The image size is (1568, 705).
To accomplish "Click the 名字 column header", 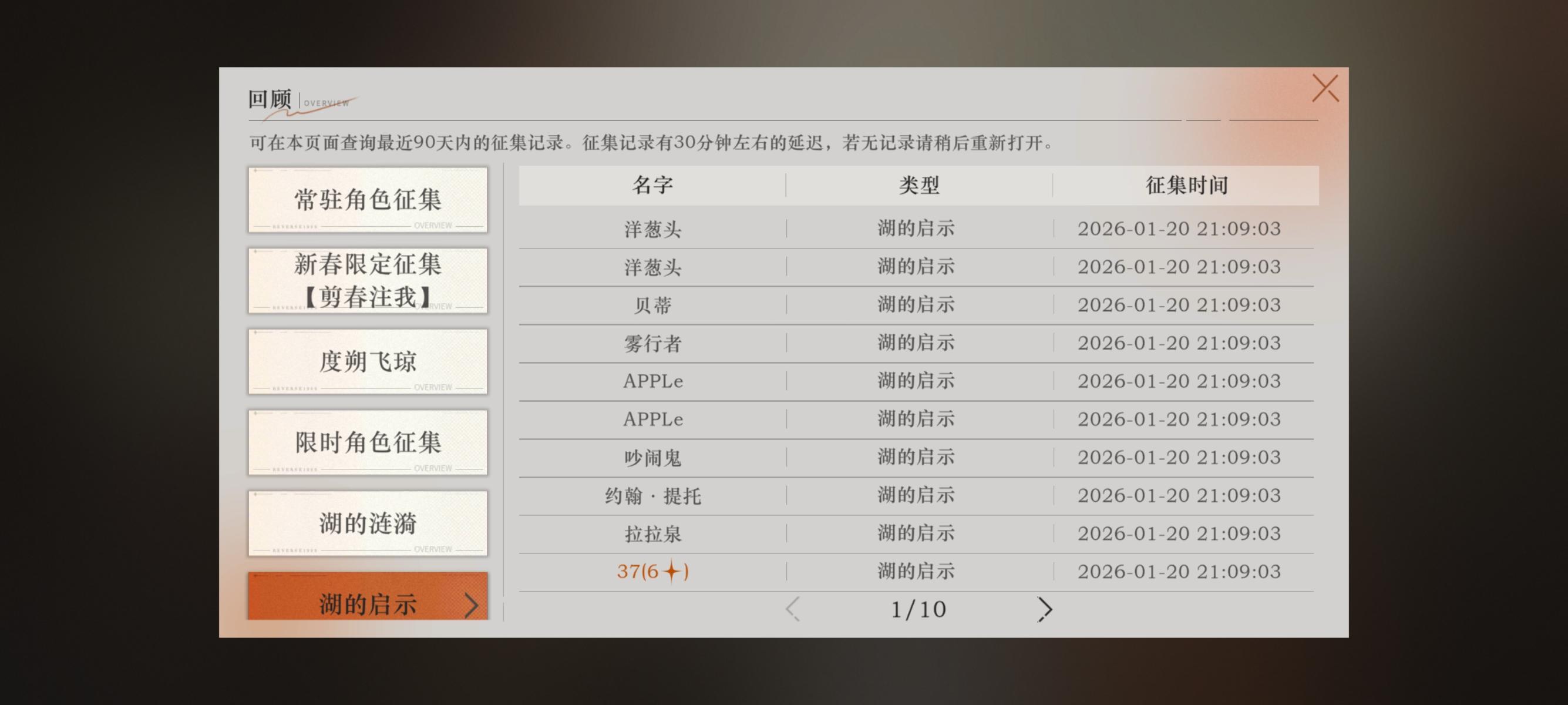I will click(x=652, y=185).
